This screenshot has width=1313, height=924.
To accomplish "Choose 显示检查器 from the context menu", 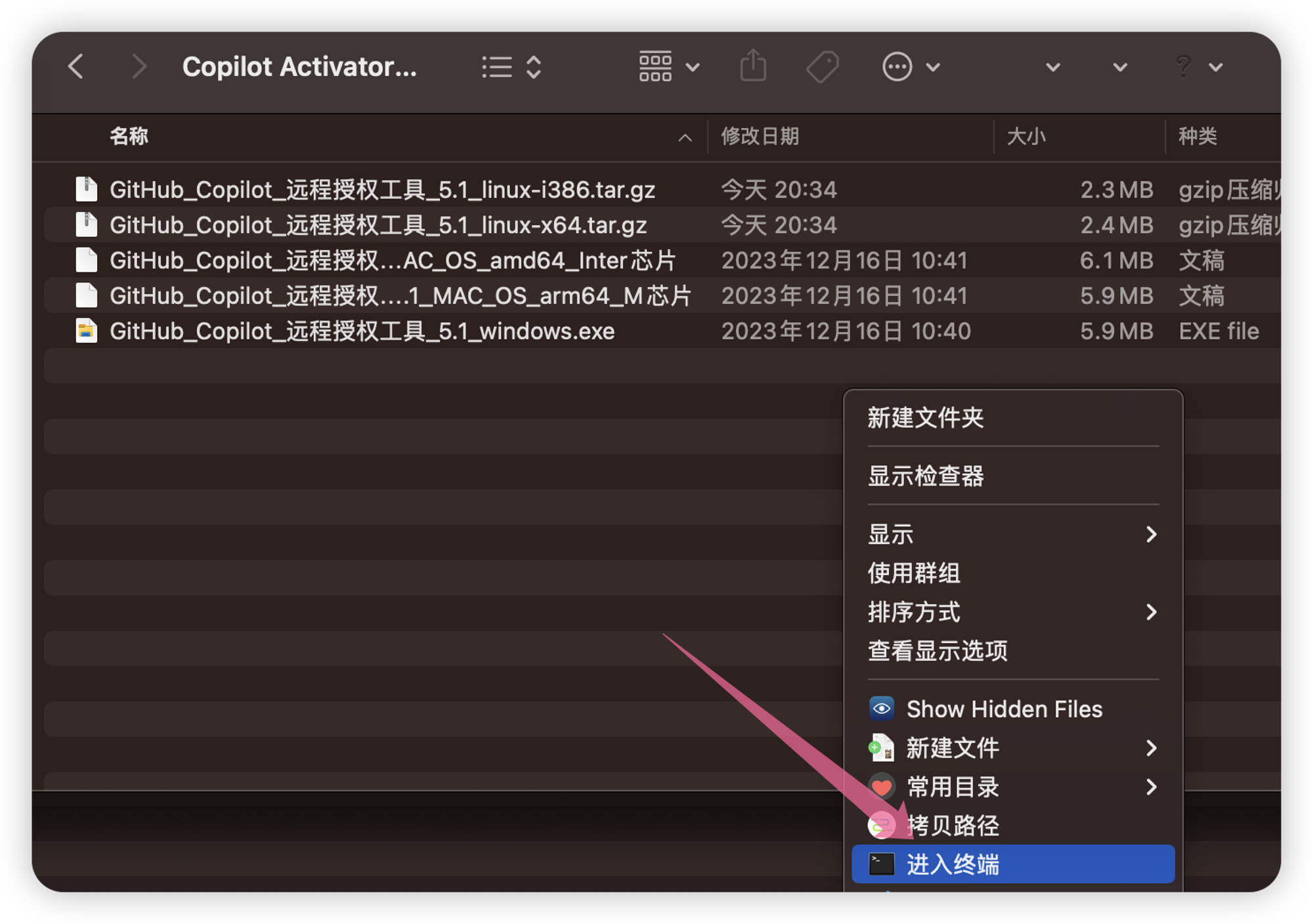I will click(927, 476).
